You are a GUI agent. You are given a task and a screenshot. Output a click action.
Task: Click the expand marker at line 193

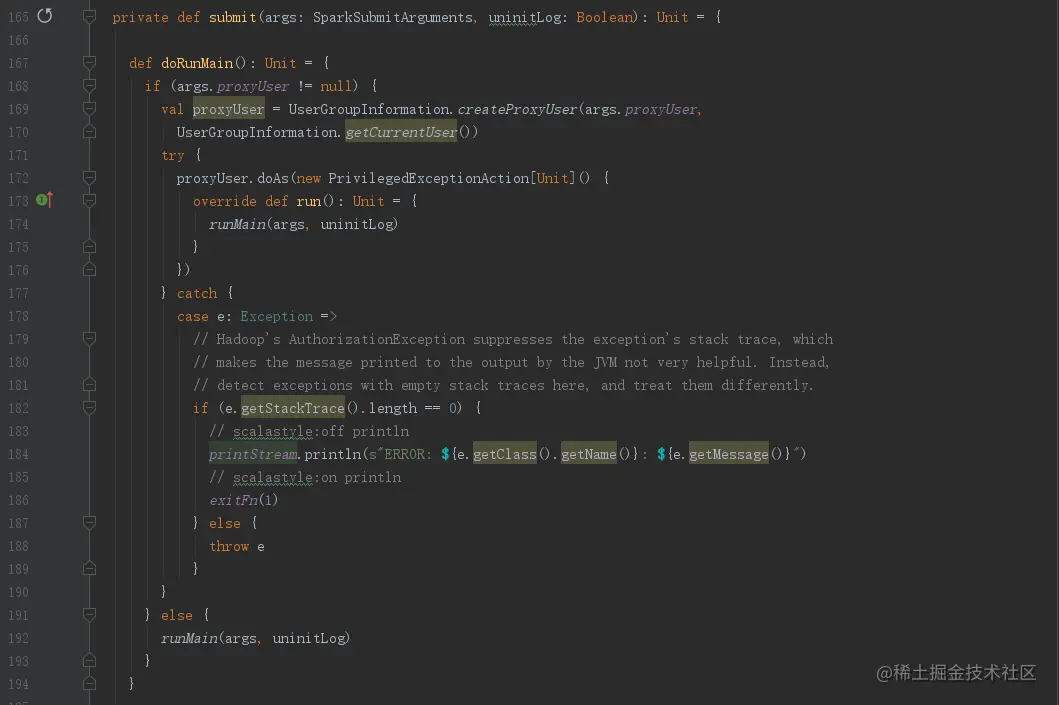click(x=89, y=660)
